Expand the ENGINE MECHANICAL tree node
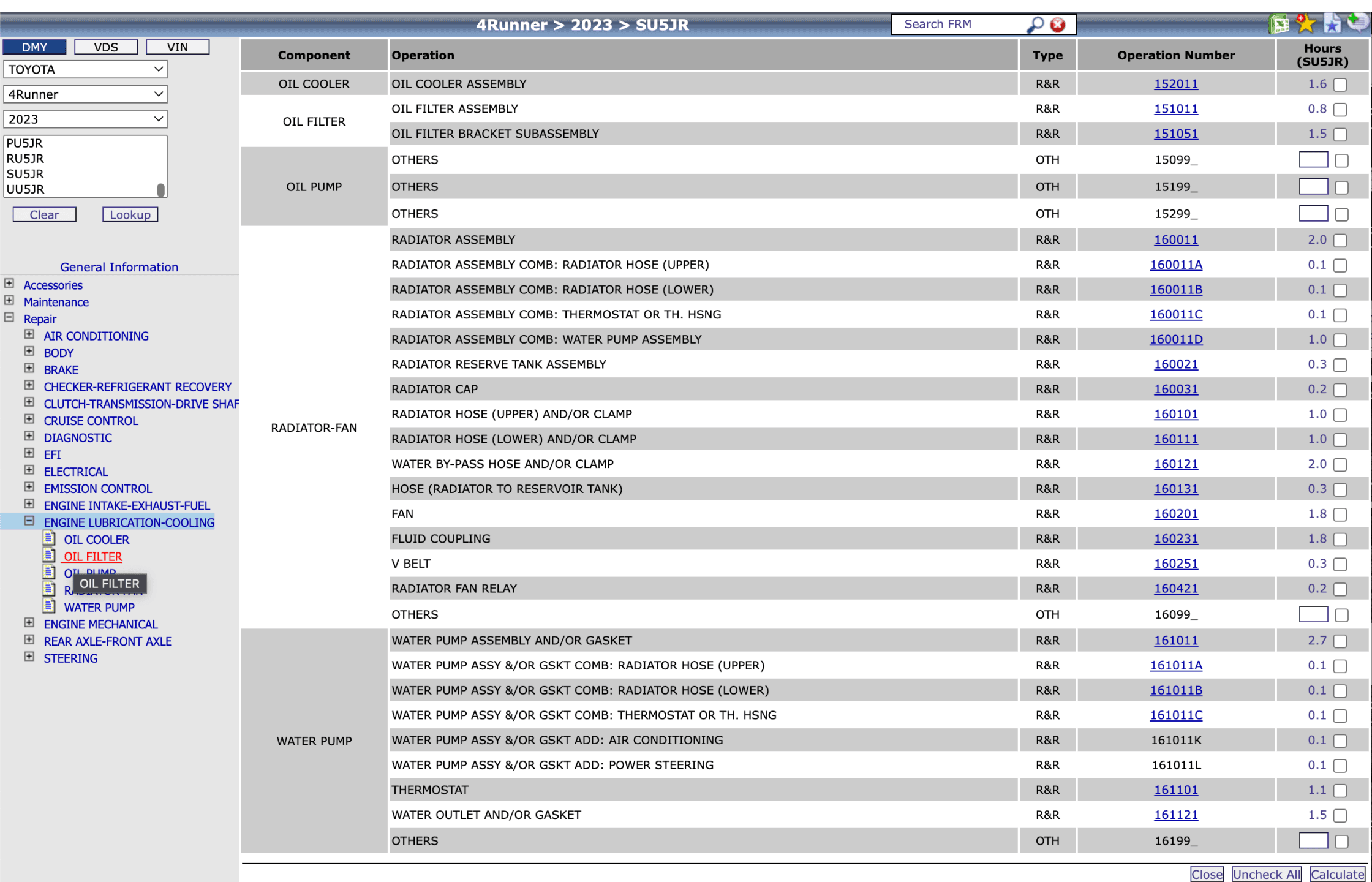This screenshot has width=1372, height=882. click(x=29, y=623)
